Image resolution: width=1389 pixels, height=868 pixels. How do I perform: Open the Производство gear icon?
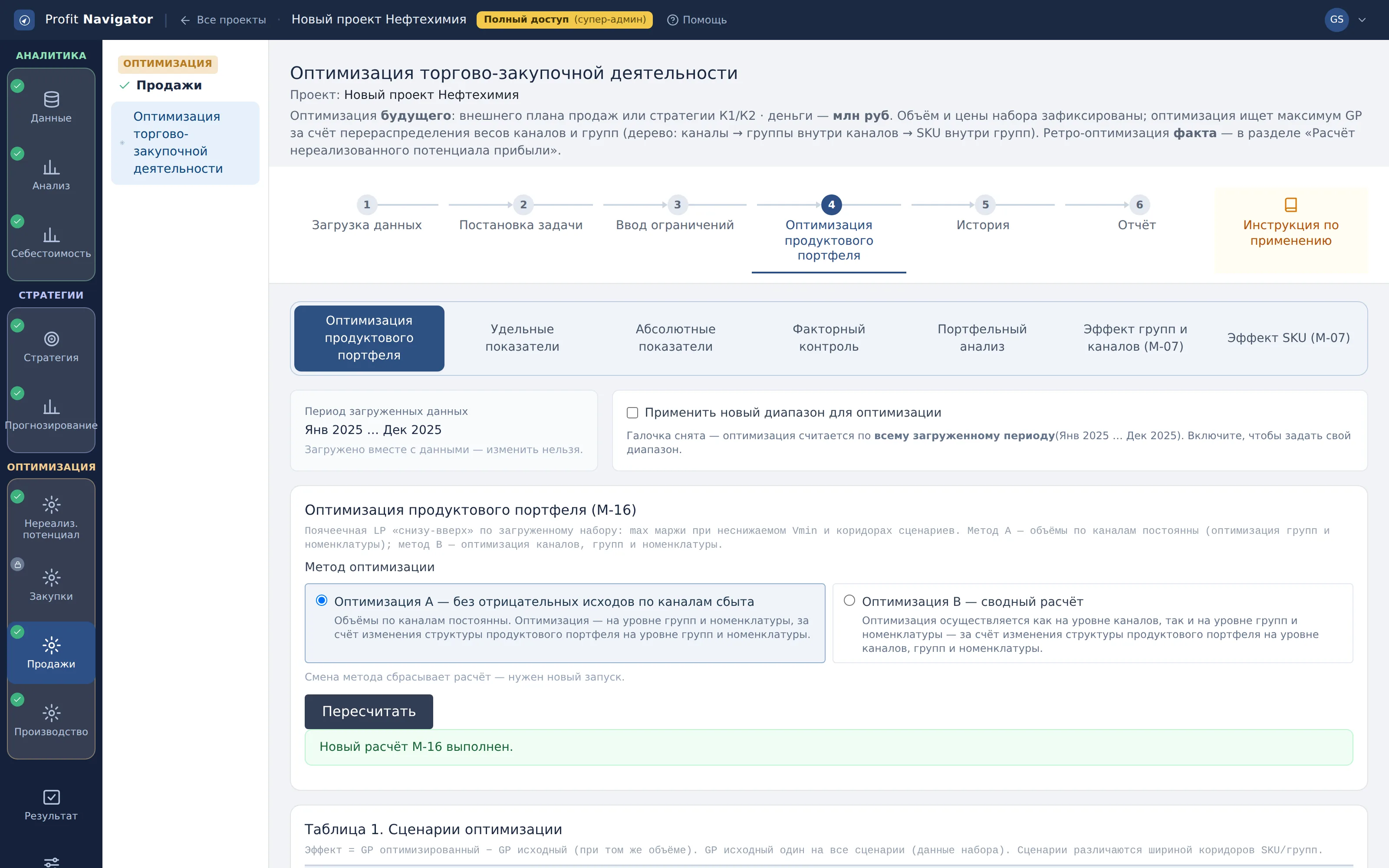click(51, 713)
